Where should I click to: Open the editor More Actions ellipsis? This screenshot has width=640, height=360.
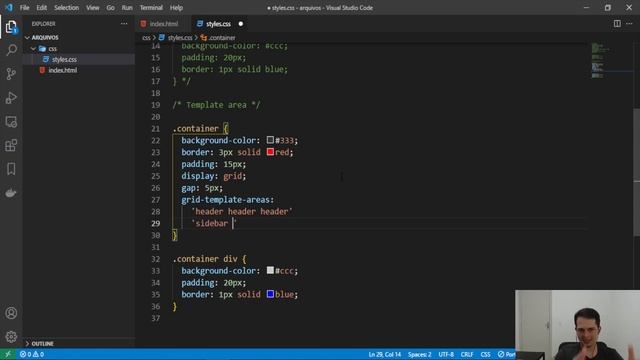[629, 24]
